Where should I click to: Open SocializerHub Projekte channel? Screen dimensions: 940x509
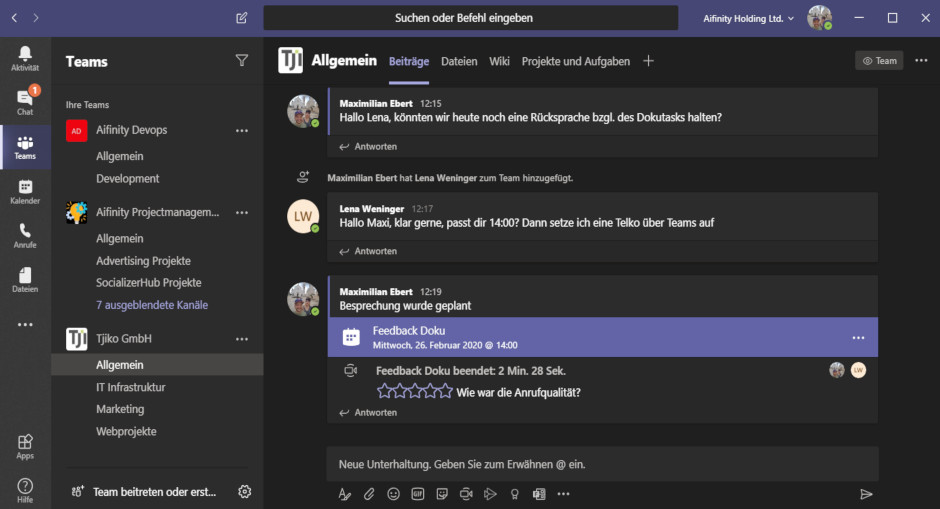point(149,282)
